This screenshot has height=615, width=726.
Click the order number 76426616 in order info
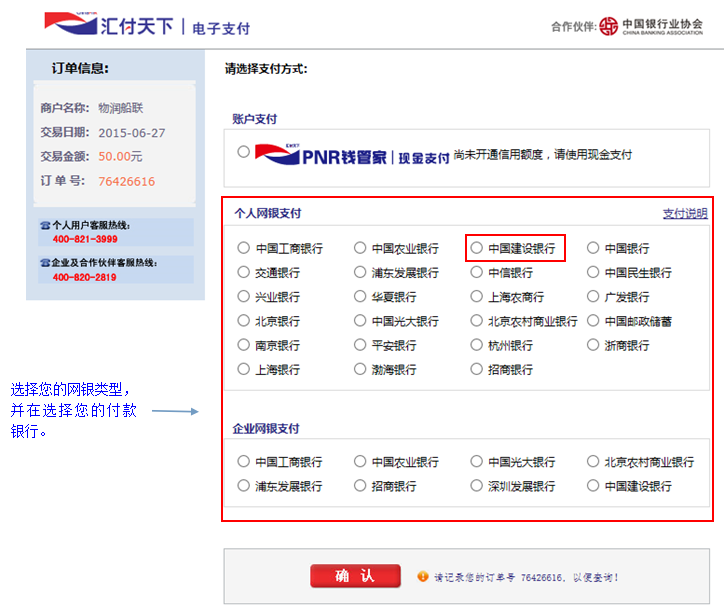126,181
